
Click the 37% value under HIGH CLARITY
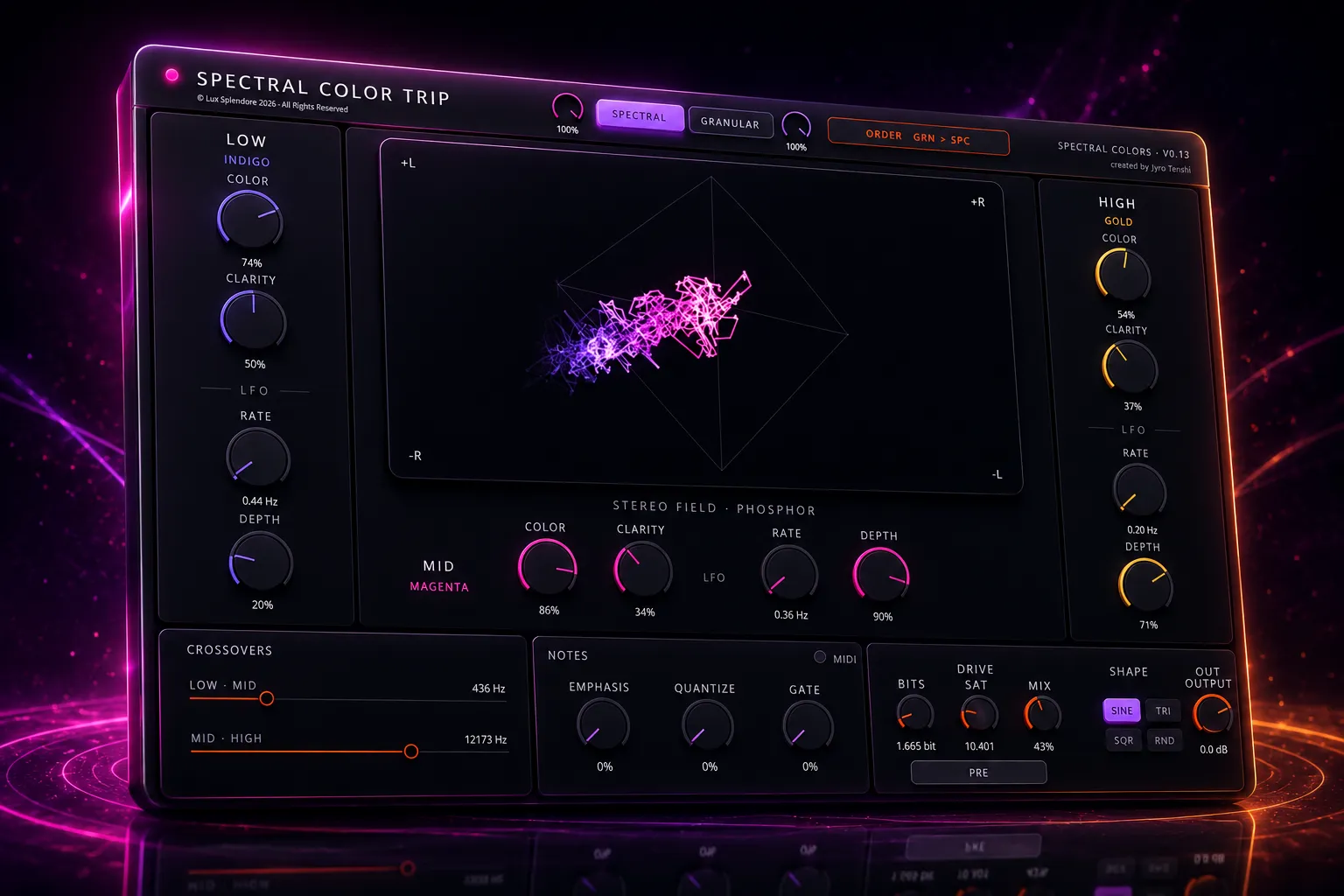coord(1133,406)
